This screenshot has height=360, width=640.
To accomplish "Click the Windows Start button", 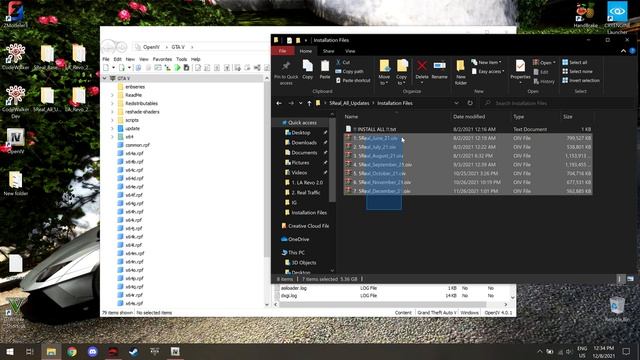I will pyautogui.click(x=10, y=351).
